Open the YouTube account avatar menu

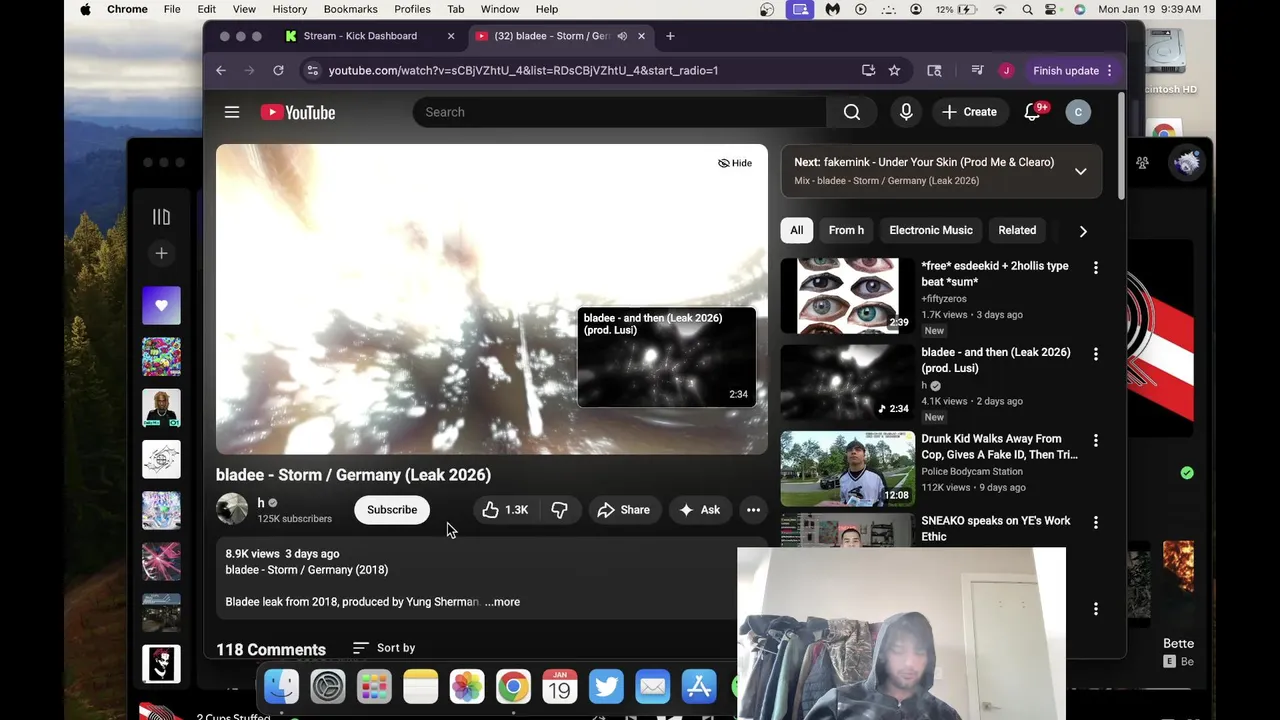click(x=1078, y=112)
